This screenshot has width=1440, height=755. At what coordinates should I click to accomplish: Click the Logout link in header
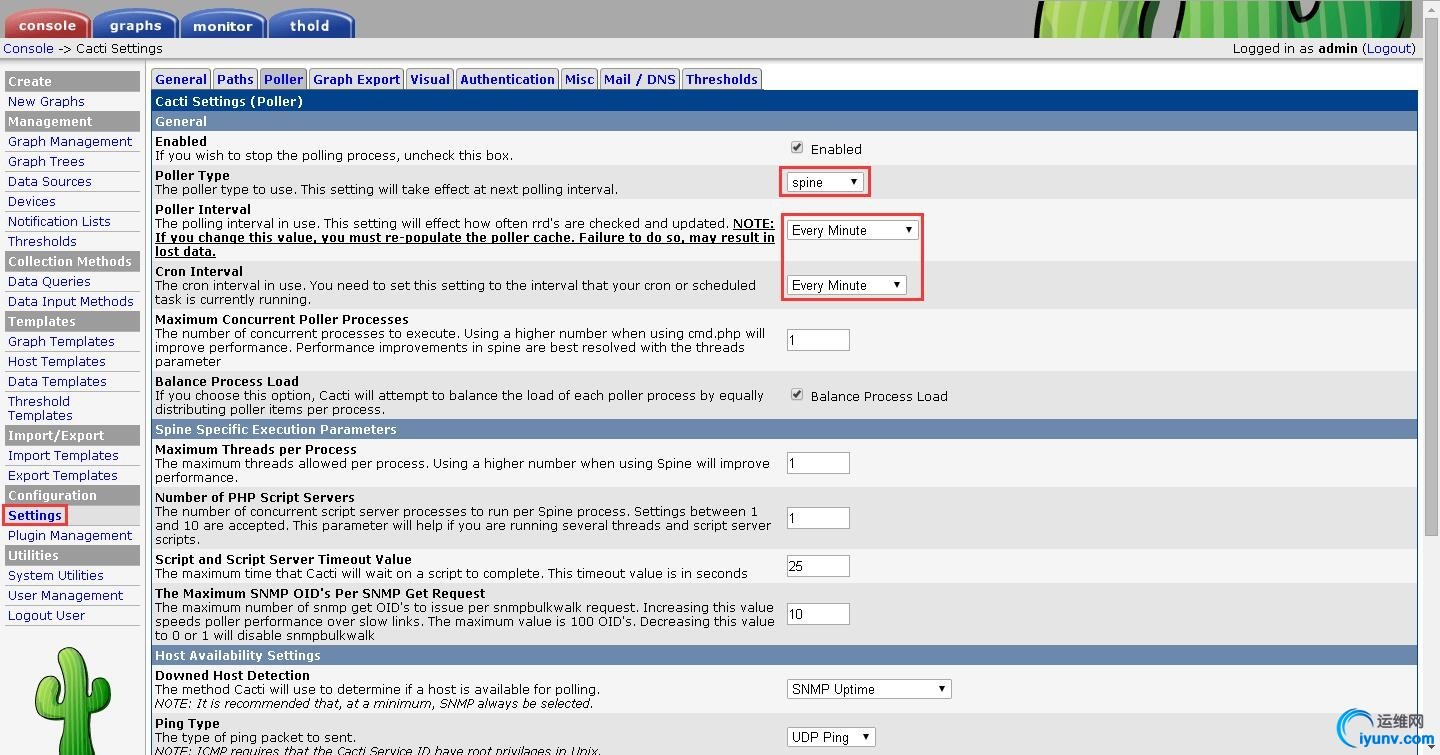pos(1389,48)
